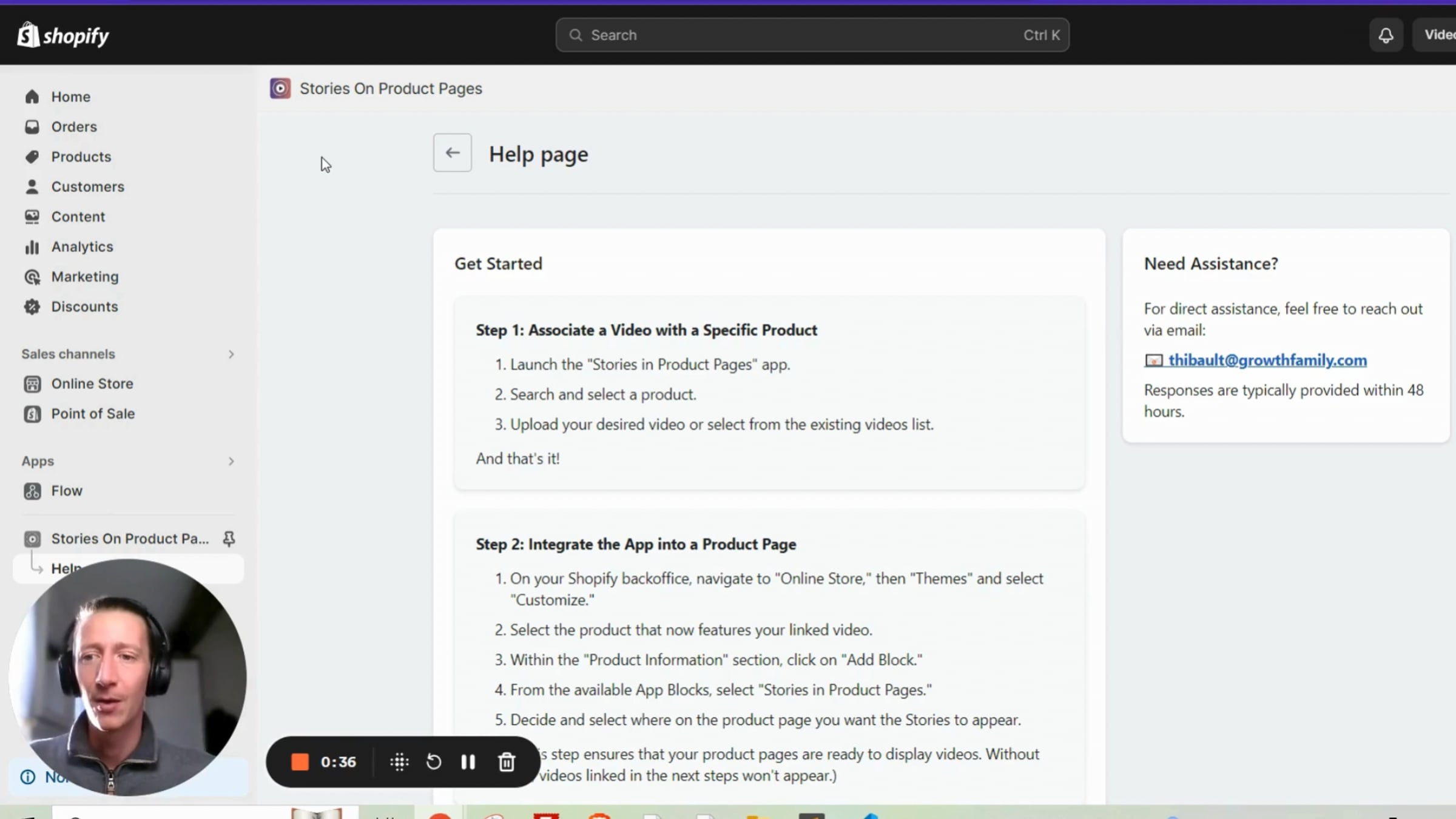The height and width of the screenshot is (819, 1456).
Task: Open the Discounts section
Action: (x=85, y=307)
